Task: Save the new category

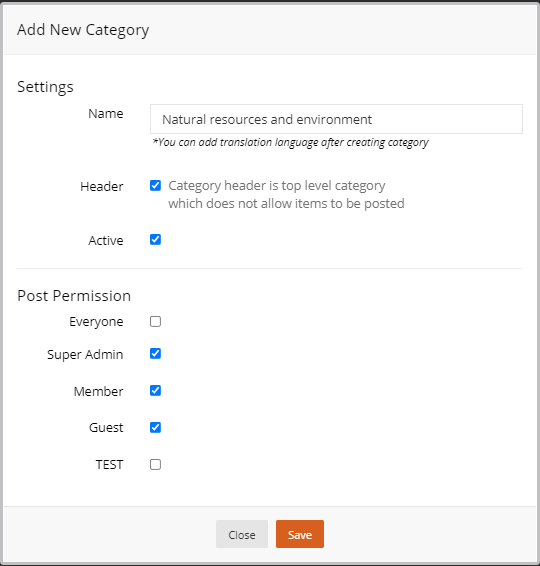Action: (x=300, y=534)
